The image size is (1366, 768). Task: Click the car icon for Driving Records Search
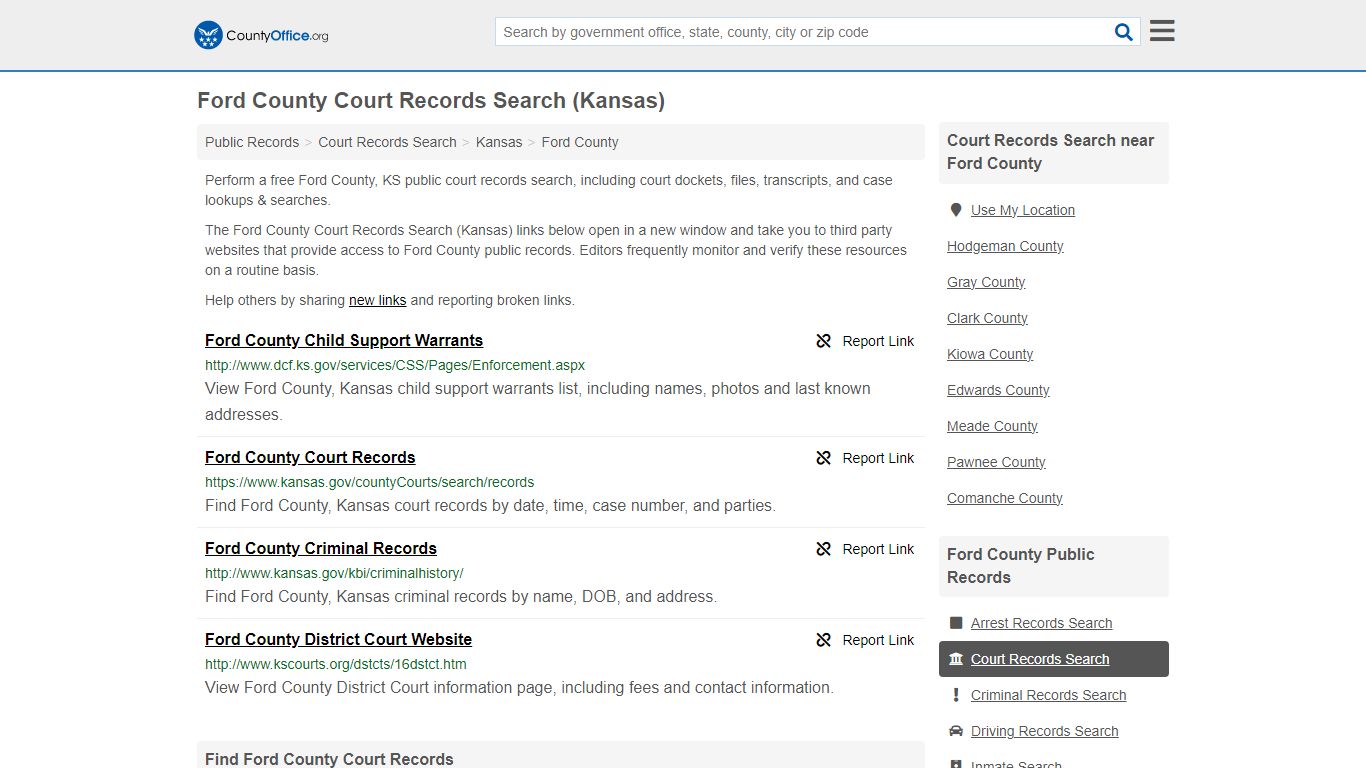coord(956,731)
